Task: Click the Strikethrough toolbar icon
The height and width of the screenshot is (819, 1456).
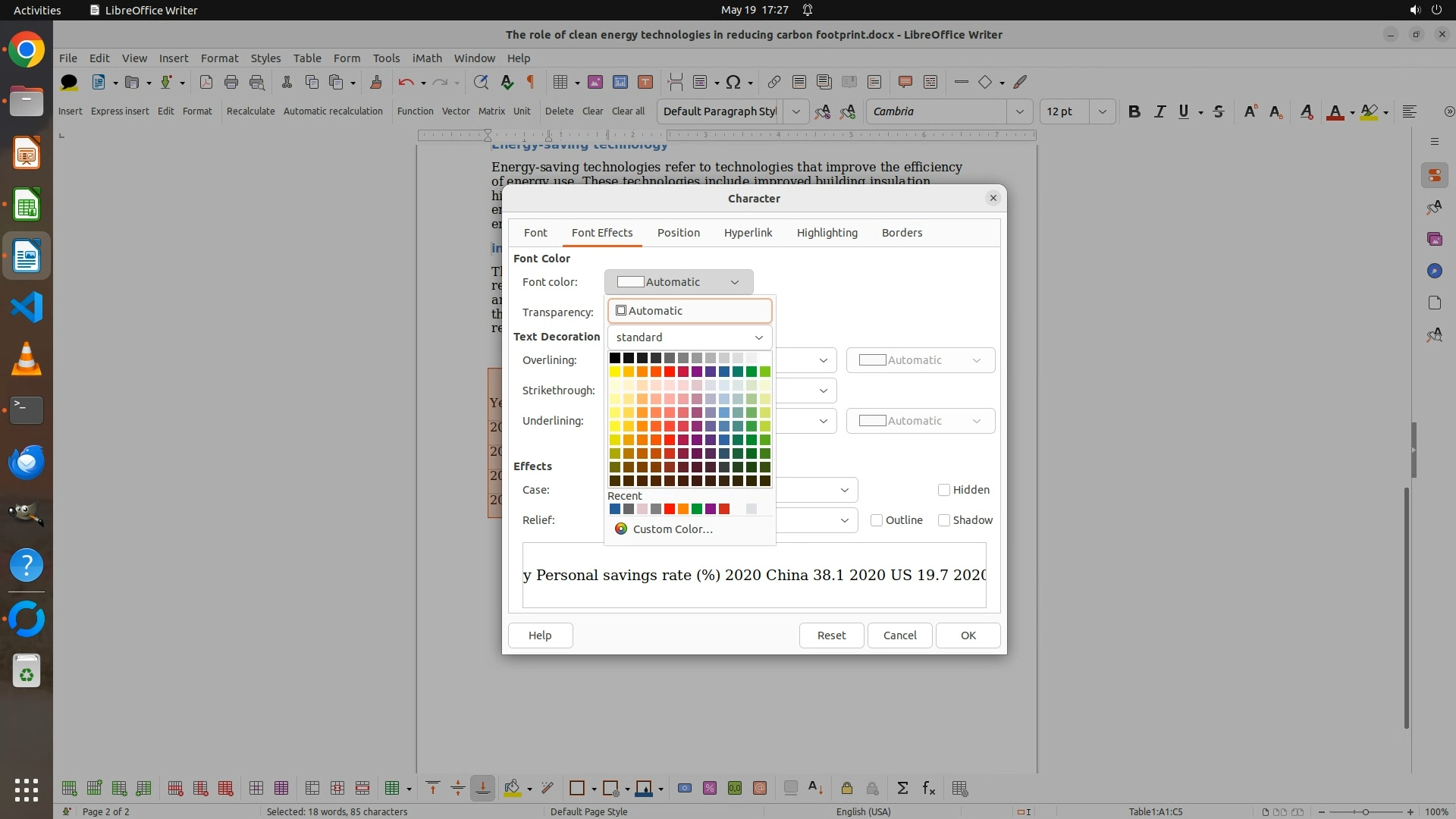Action: tap(1219, 111)
